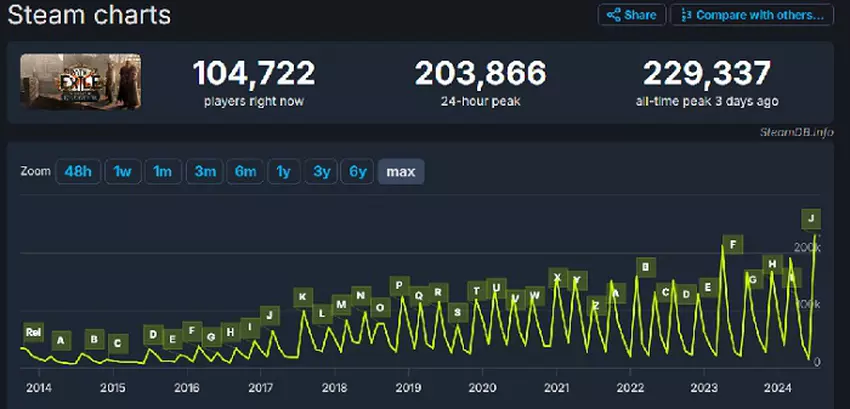Viewport: 850px width, 409px height.
Task: Click the X event flag near 2021
Action: pos(557,277)
